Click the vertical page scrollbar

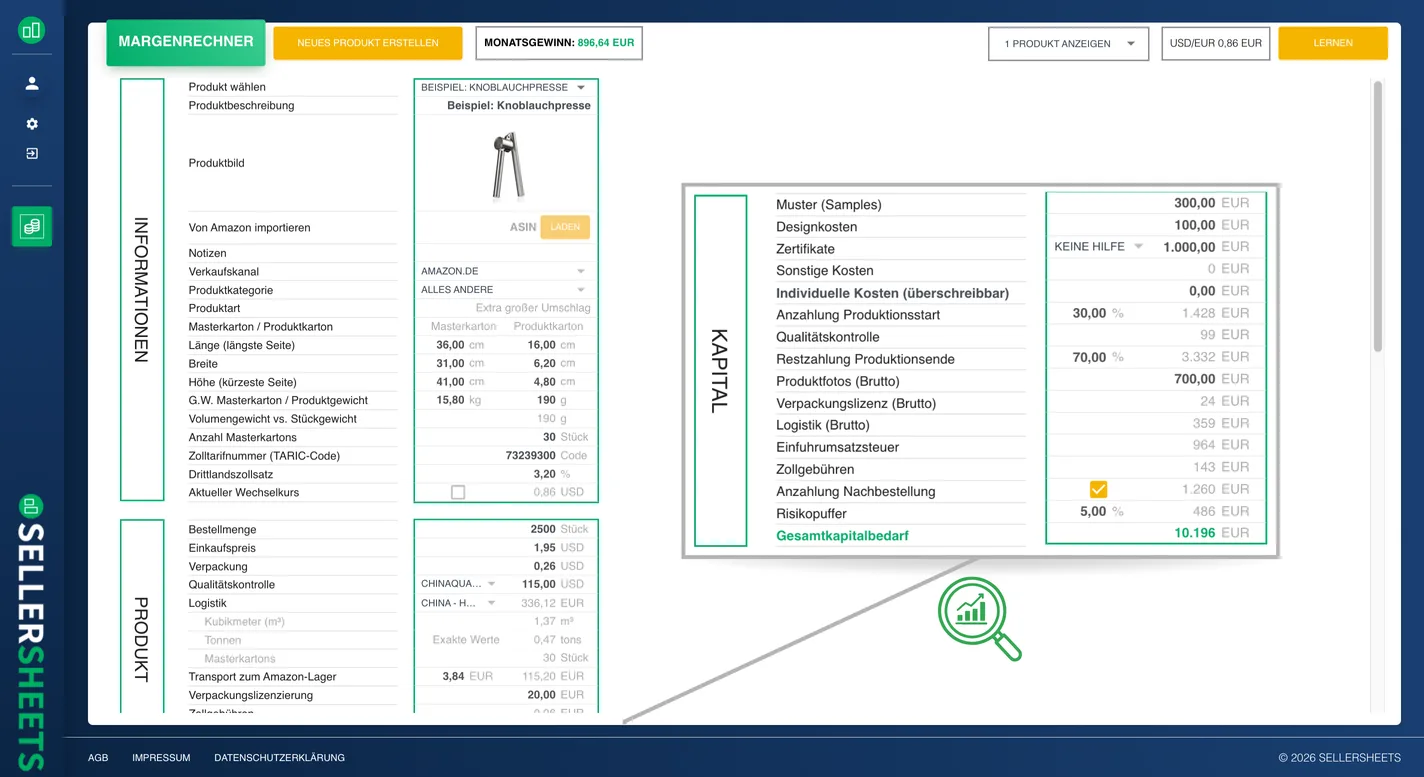click(x=1378, y=217)
